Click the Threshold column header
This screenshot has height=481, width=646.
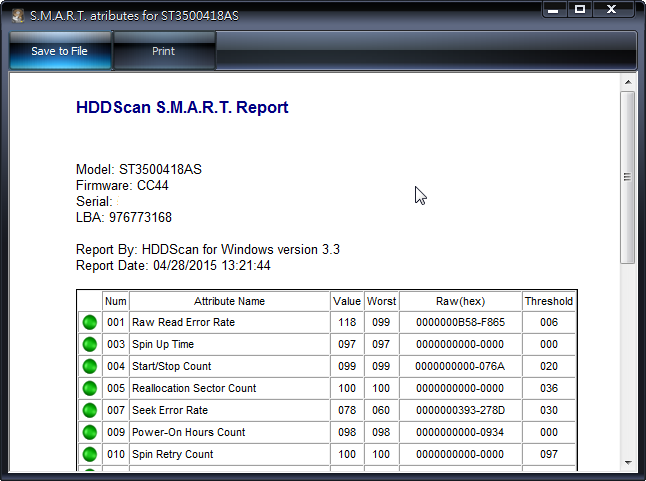click(548, 301)
